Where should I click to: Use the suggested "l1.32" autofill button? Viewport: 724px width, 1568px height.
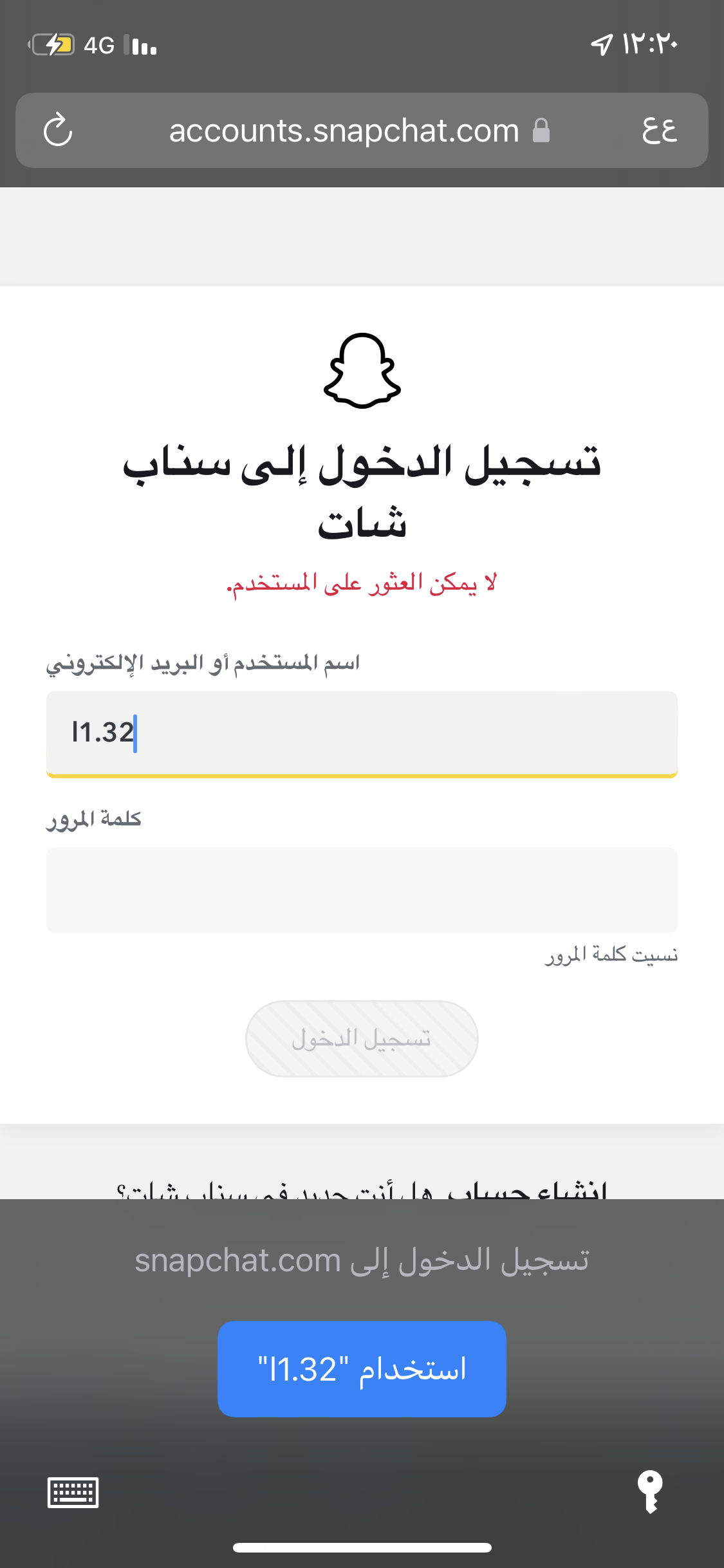[x=362, y=1368]
